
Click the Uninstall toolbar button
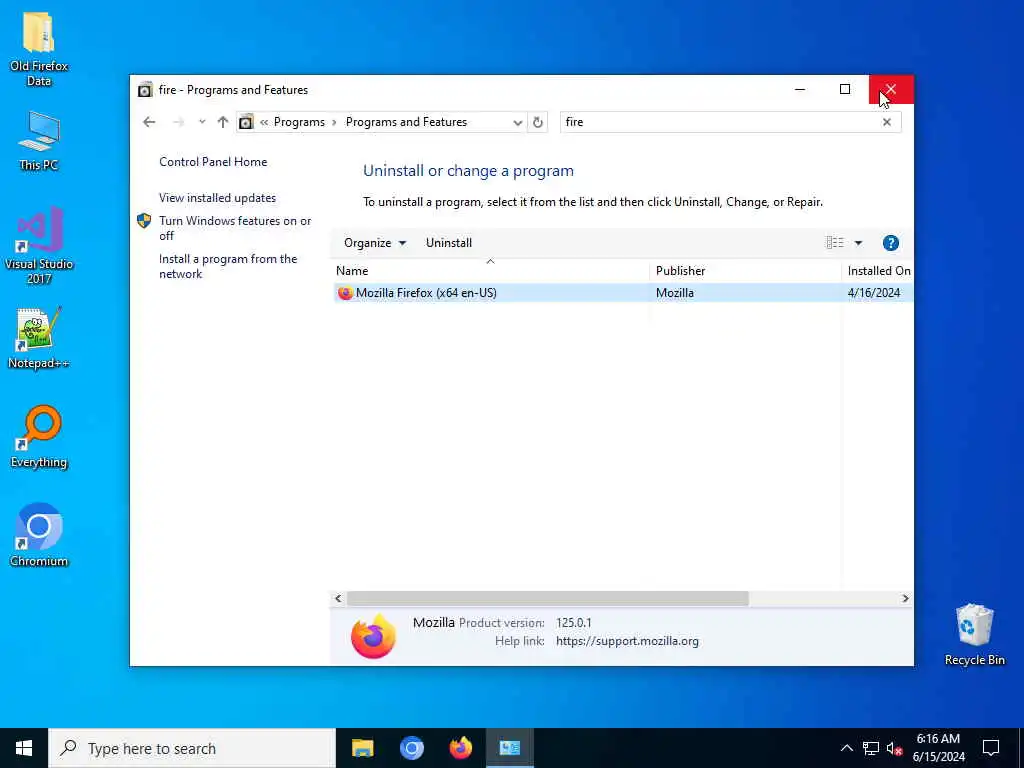pos(449,243)
